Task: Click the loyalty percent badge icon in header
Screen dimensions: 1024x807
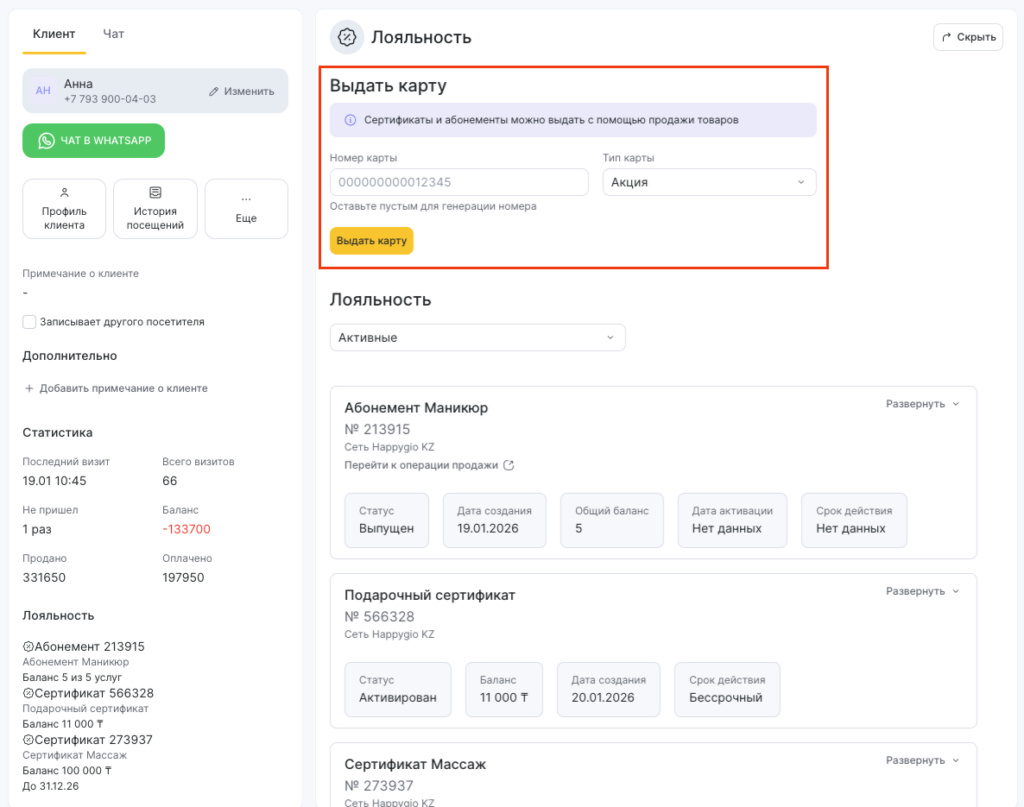Action: tap(347, 37)
